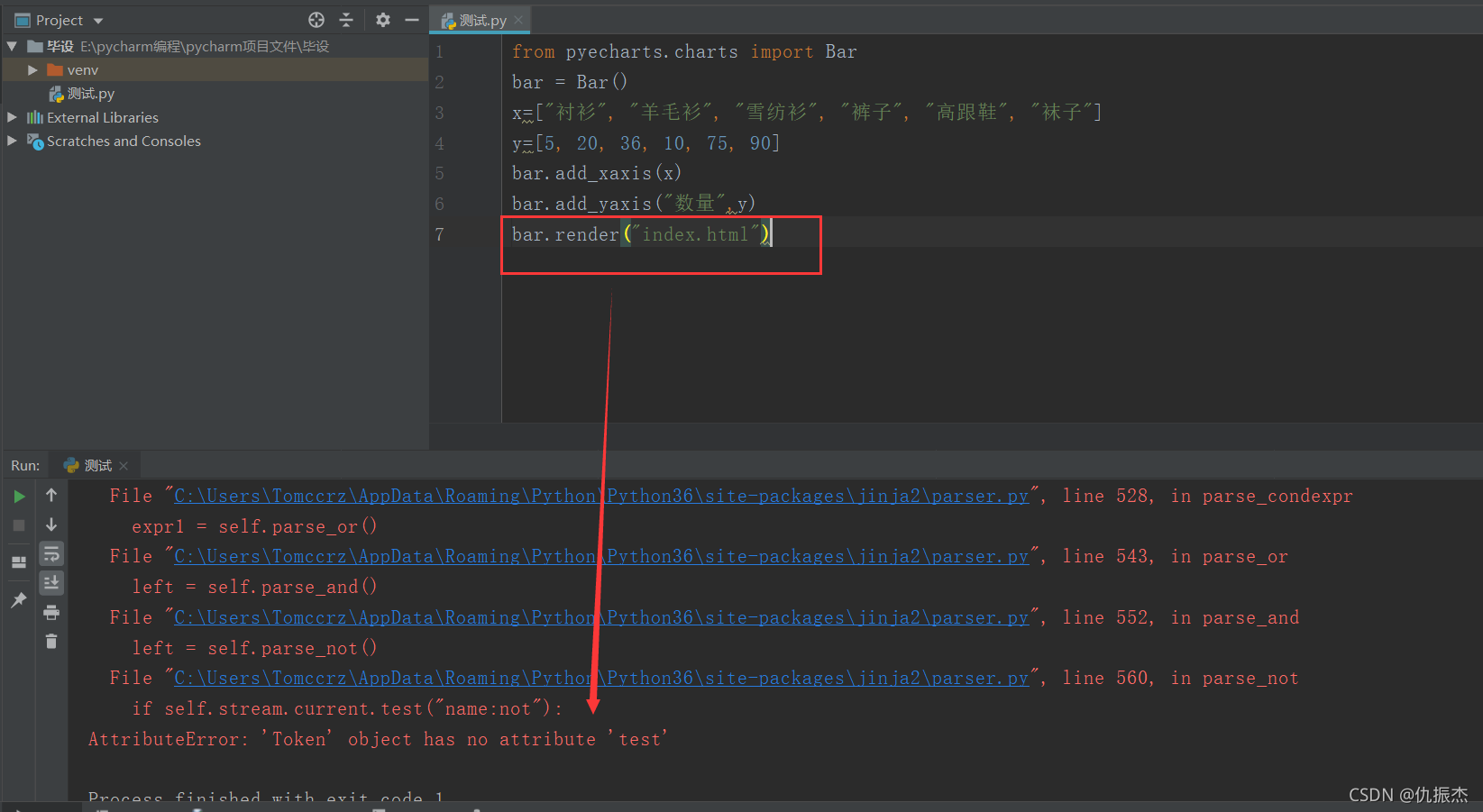Open the Project view dropdown
This screenshot has height=812, width=1483.
point(98,21)
